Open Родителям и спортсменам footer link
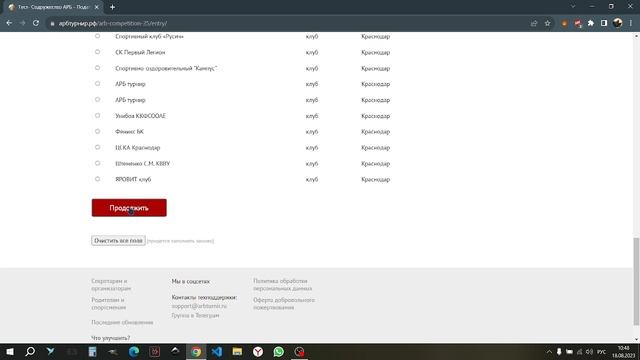640x360 pixels. tap(109, 304)
